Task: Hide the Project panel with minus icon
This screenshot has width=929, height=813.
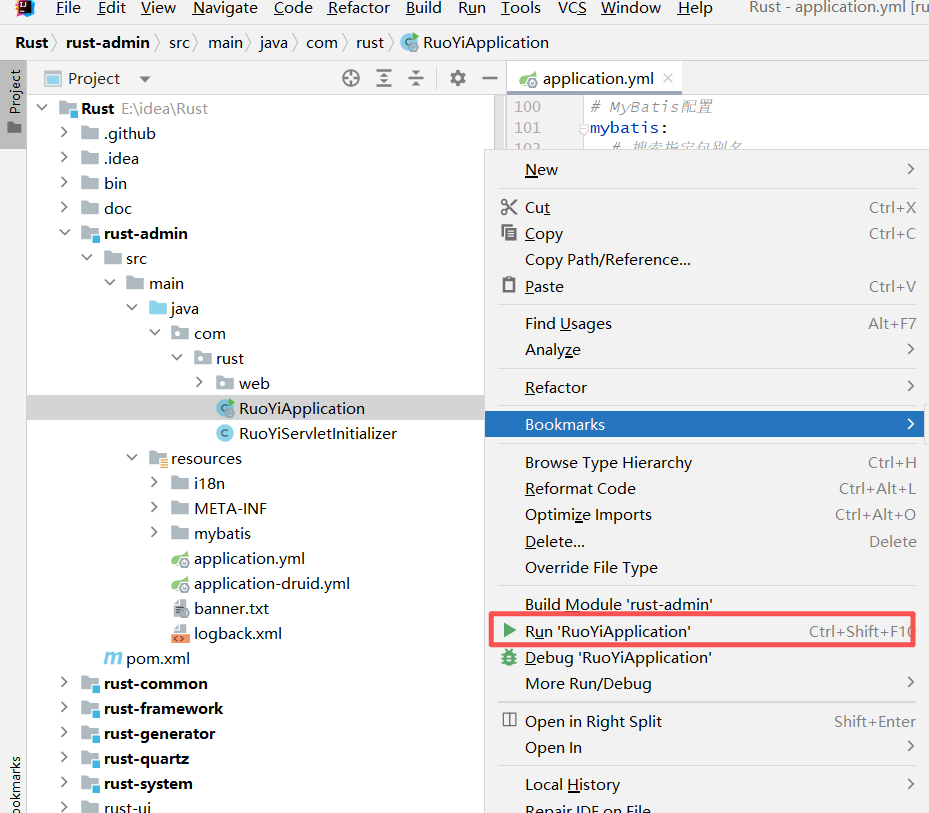Action: coord(490,78)
